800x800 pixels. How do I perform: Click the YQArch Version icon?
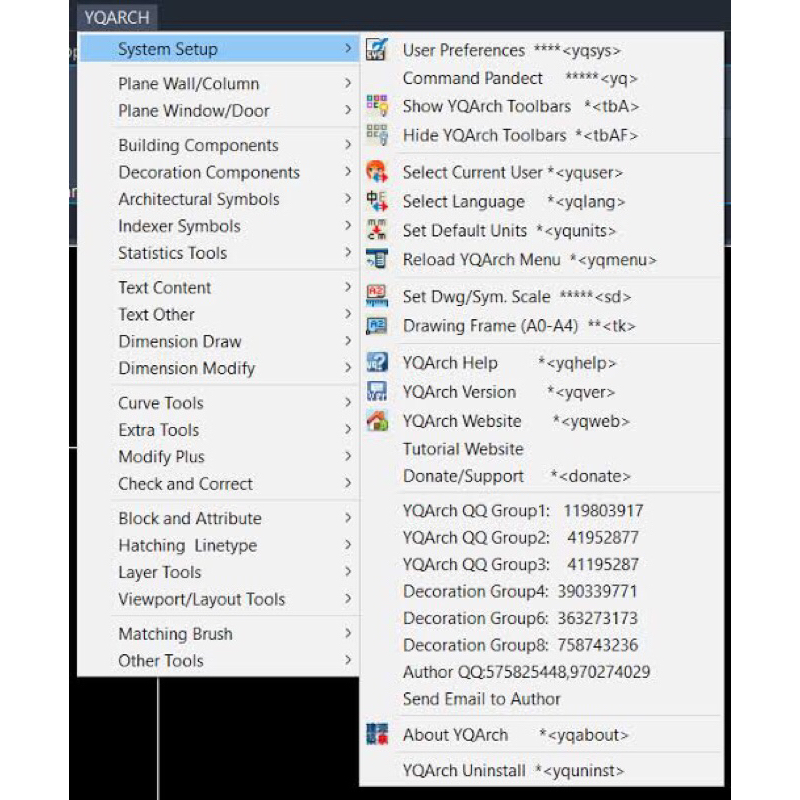coord(377,392)
